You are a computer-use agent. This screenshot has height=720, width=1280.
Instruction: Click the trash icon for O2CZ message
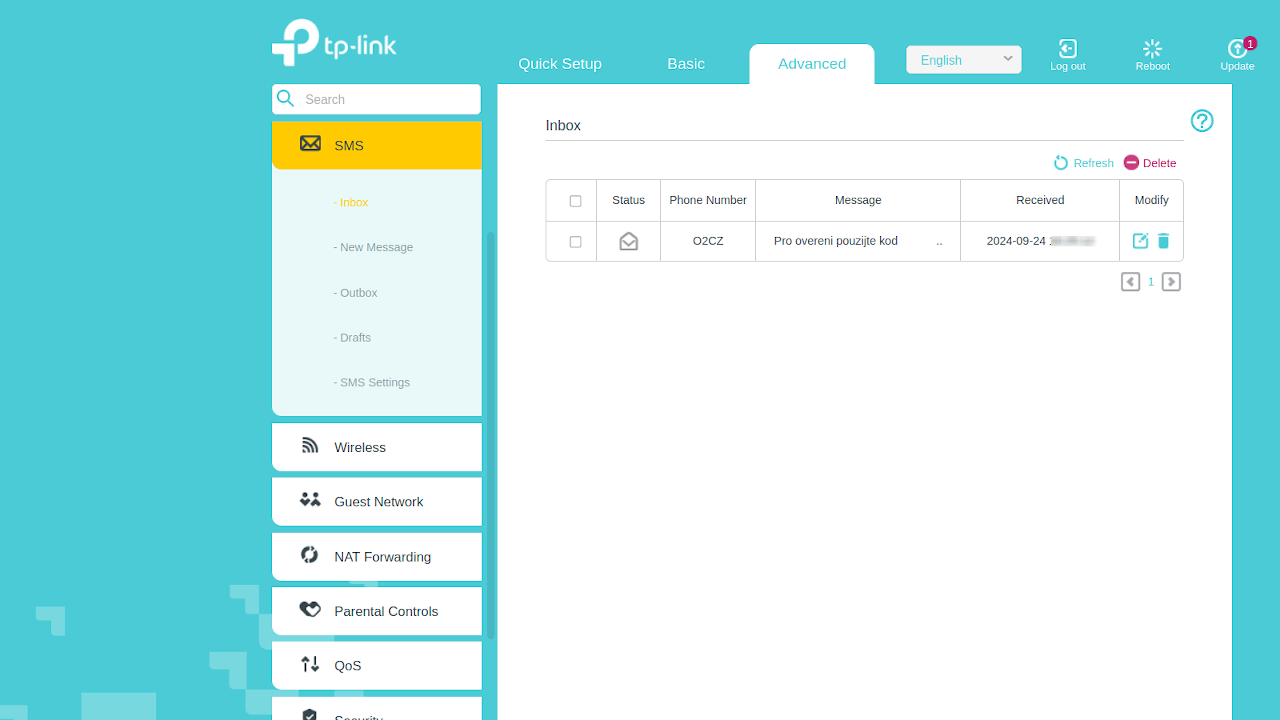1163,241
